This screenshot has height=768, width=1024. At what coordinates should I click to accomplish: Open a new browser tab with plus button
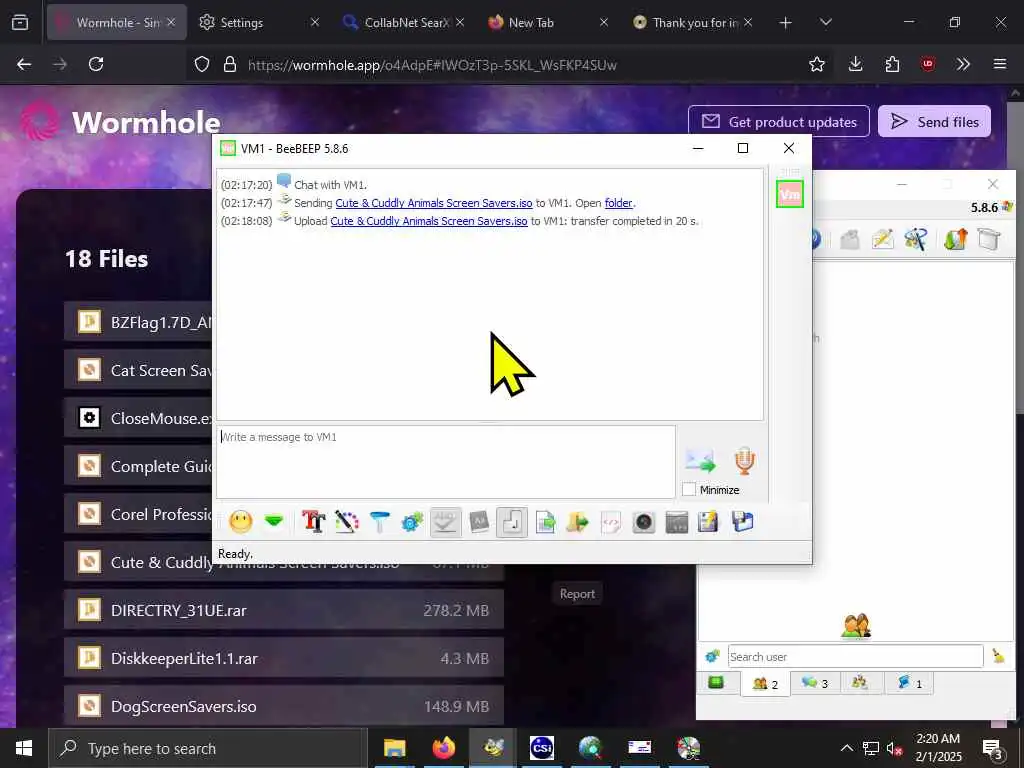(x=785, y=23)
